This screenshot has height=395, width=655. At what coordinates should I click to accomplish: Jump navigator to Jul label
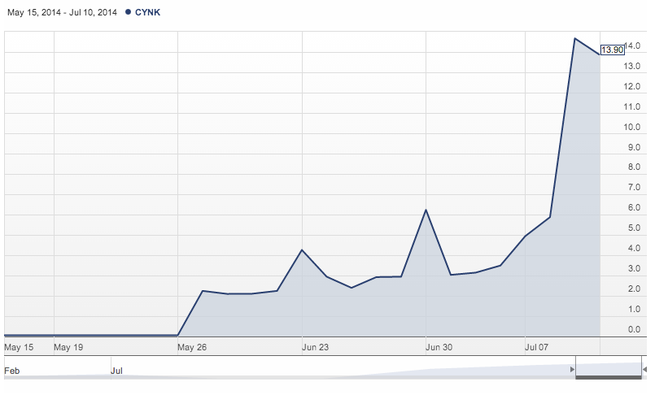[117, 371]
